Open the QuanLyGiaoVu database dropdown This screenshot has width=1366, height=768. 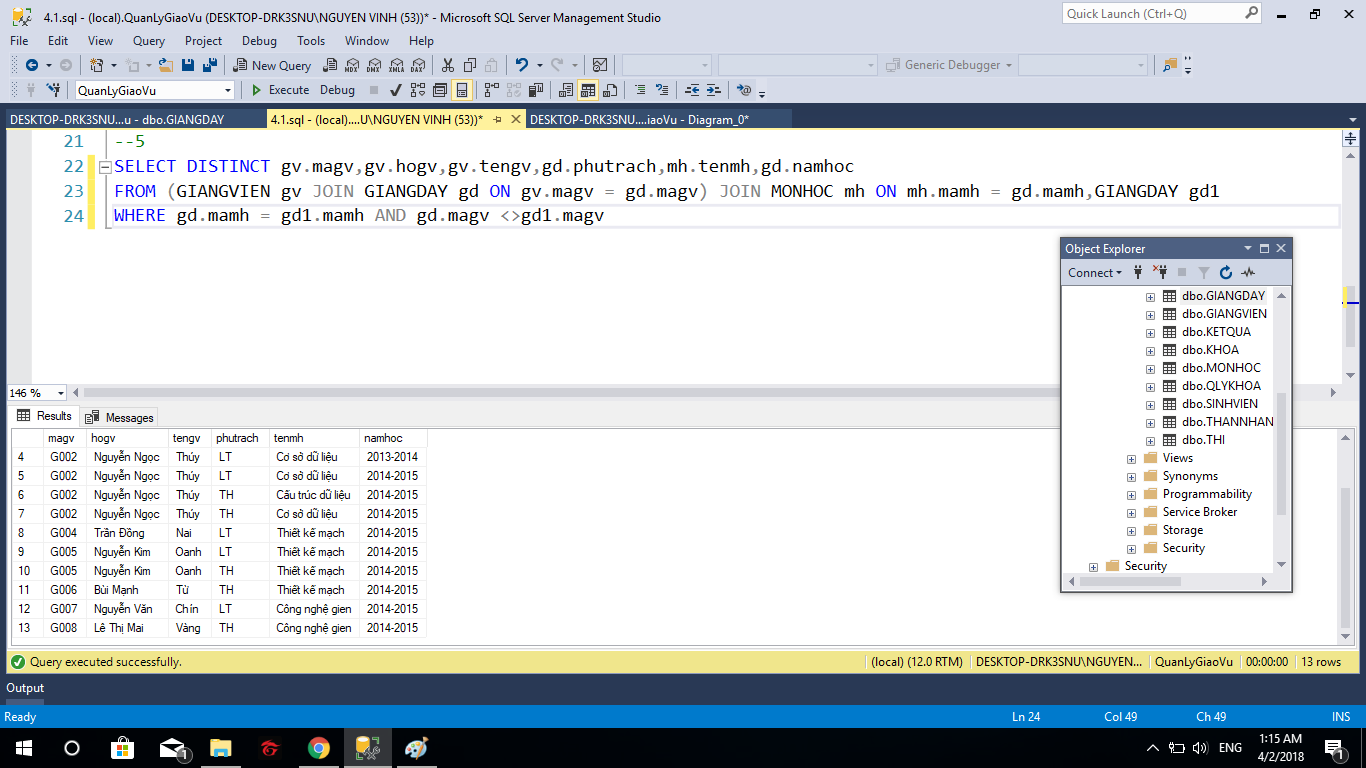coord(228,91)
